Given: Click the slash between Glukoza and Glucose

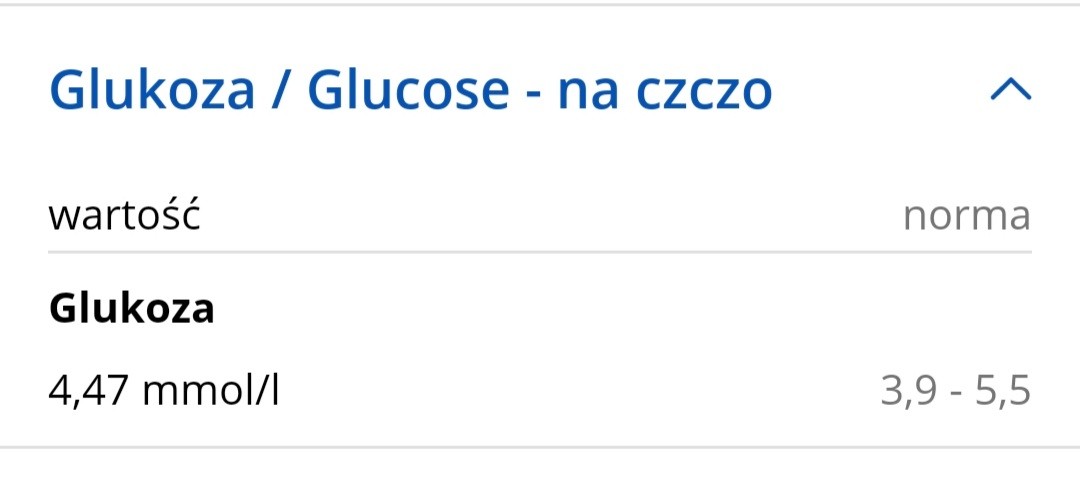Looking at the screenshot, I should pos(281,91).
